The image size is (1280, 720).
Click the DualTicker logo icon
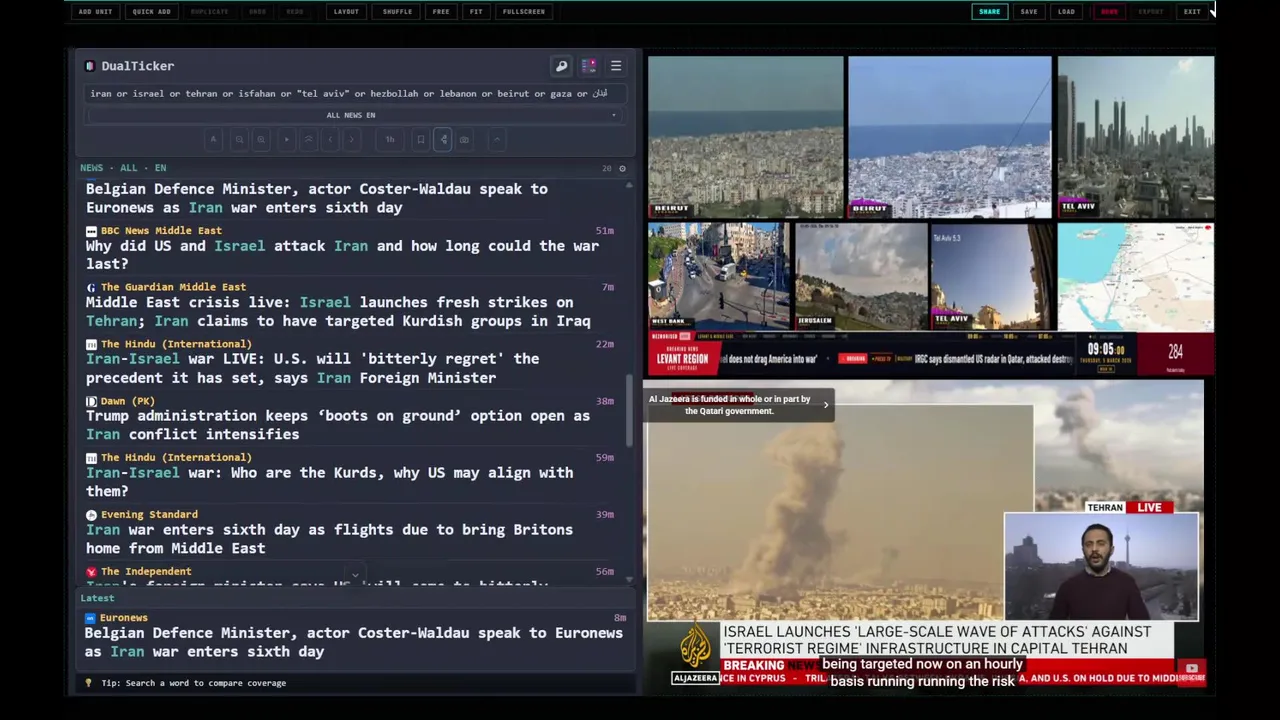click(90, 66)
